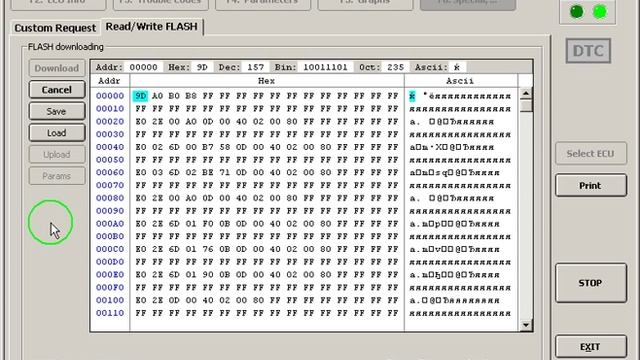Click the hex view scrollbar thumb
Screen dimensions: 640x360
526,105
